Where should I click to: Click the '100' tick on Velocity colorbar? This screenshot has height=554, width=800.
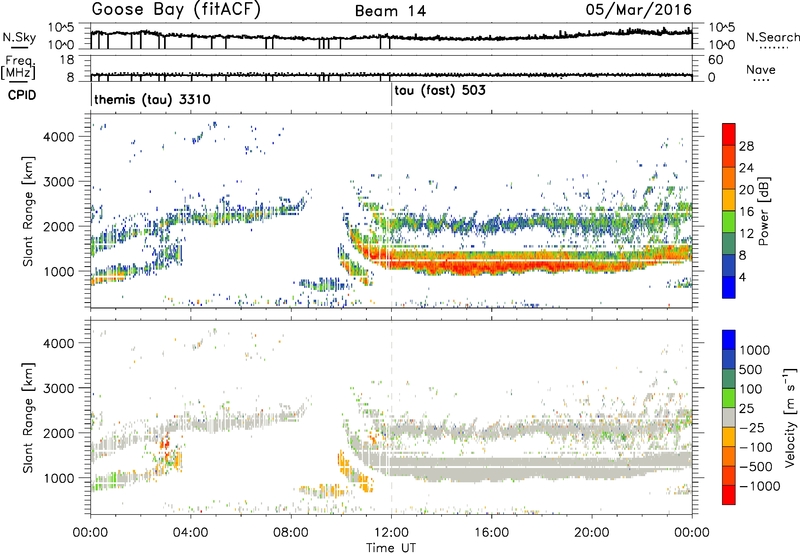(751, 389)
